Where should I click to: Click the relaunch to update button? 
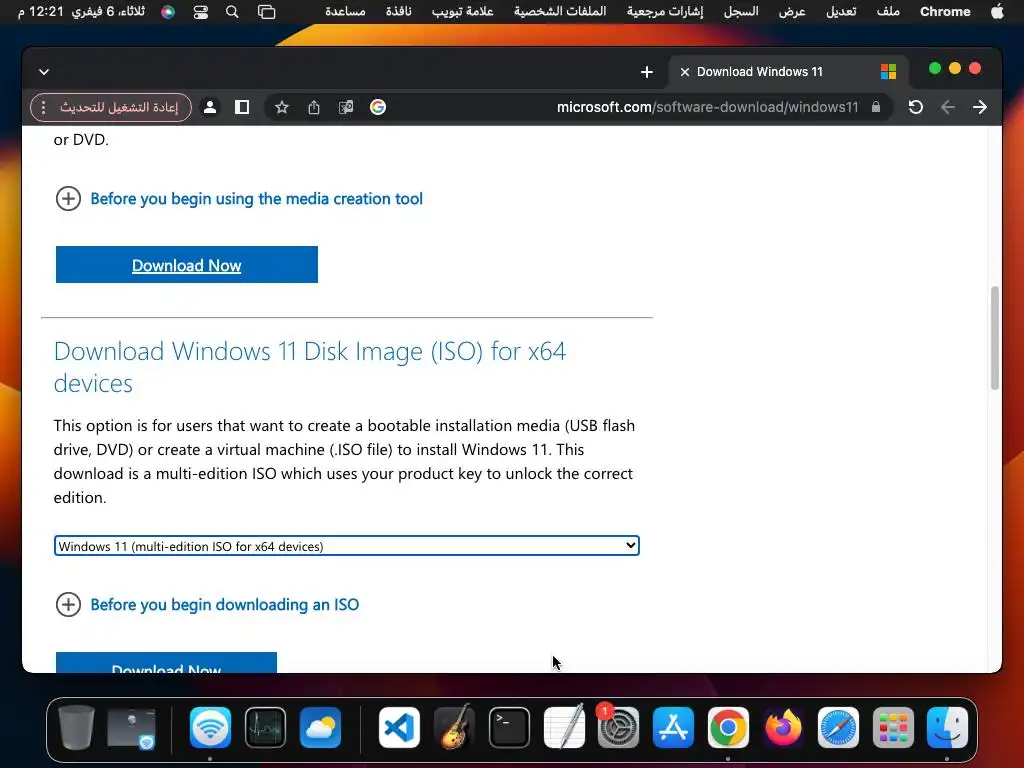[119, 107]
